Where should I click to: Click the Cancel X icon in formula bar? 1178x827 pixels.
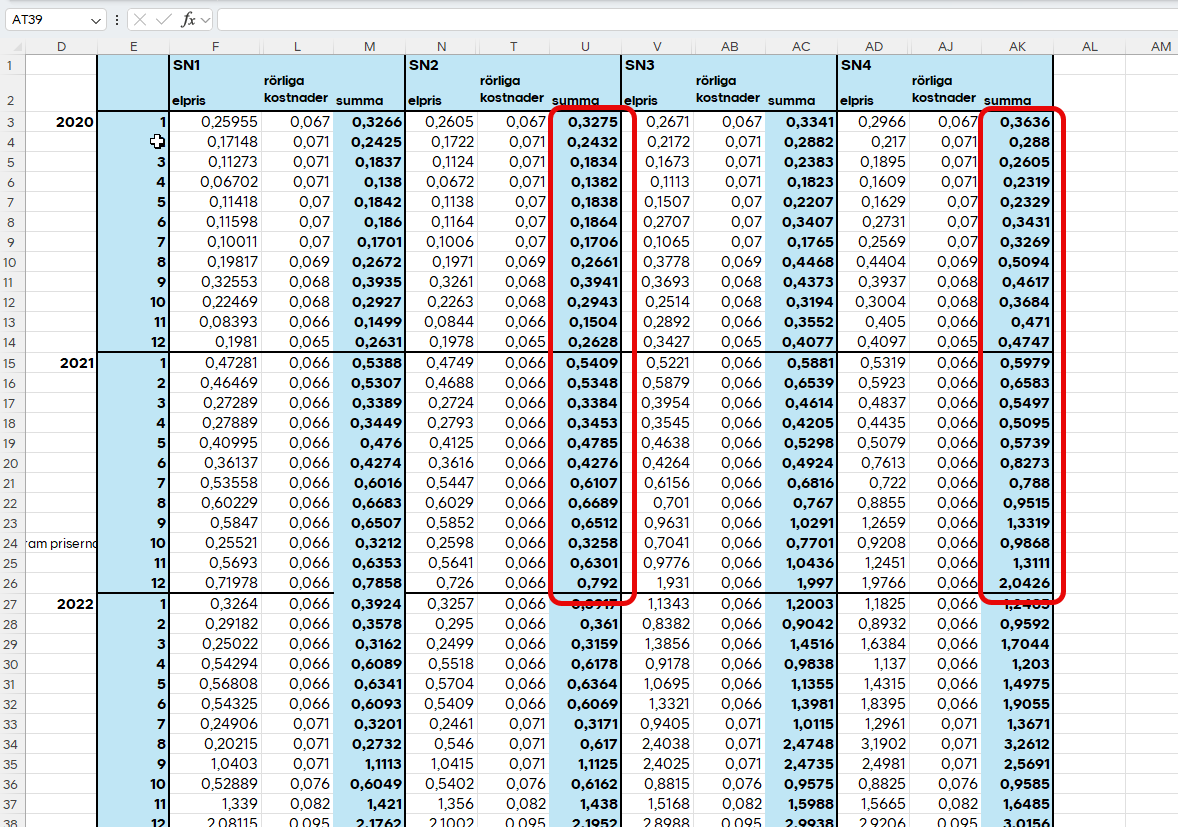[141, 20]
